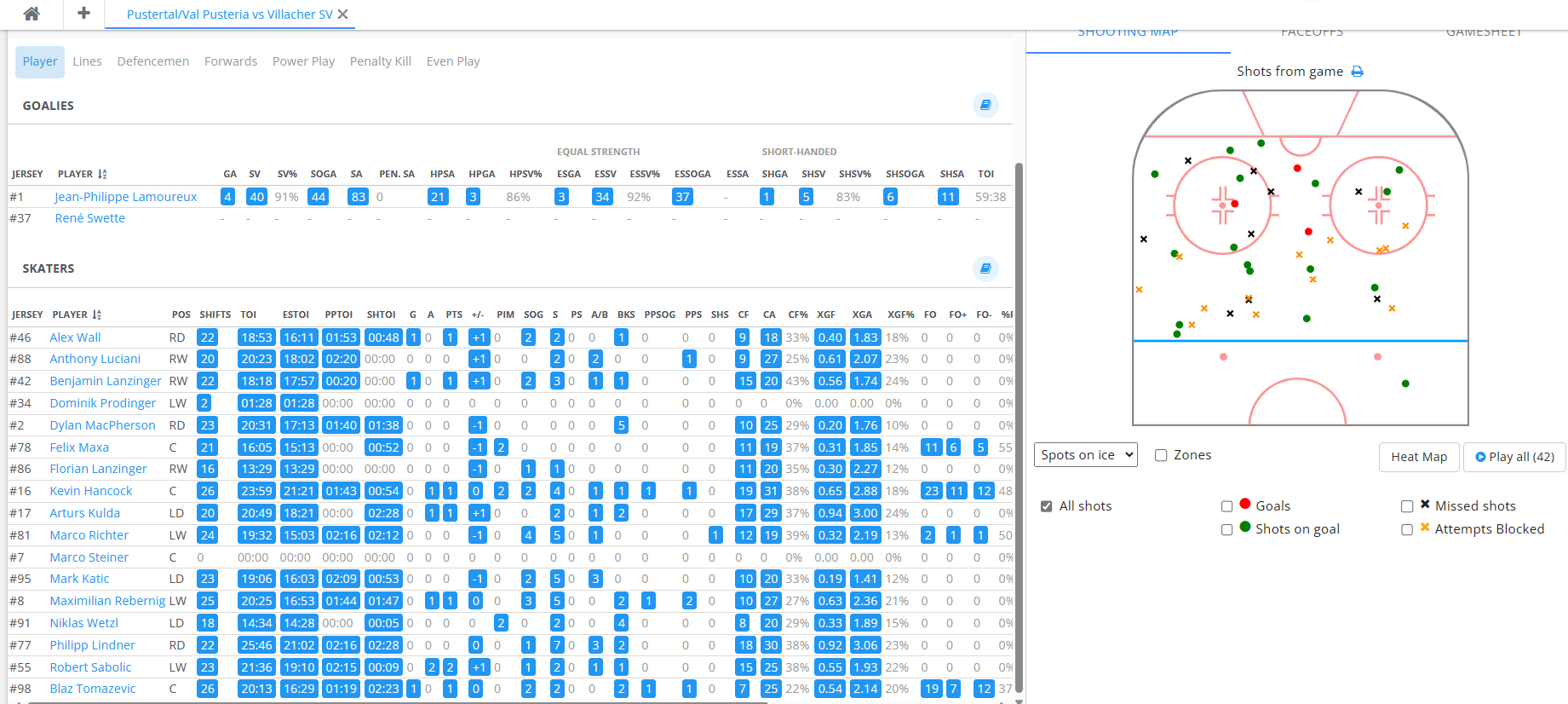Select the Defencemen tab
Screen dimensions: 1568x704
click(153, 61)
